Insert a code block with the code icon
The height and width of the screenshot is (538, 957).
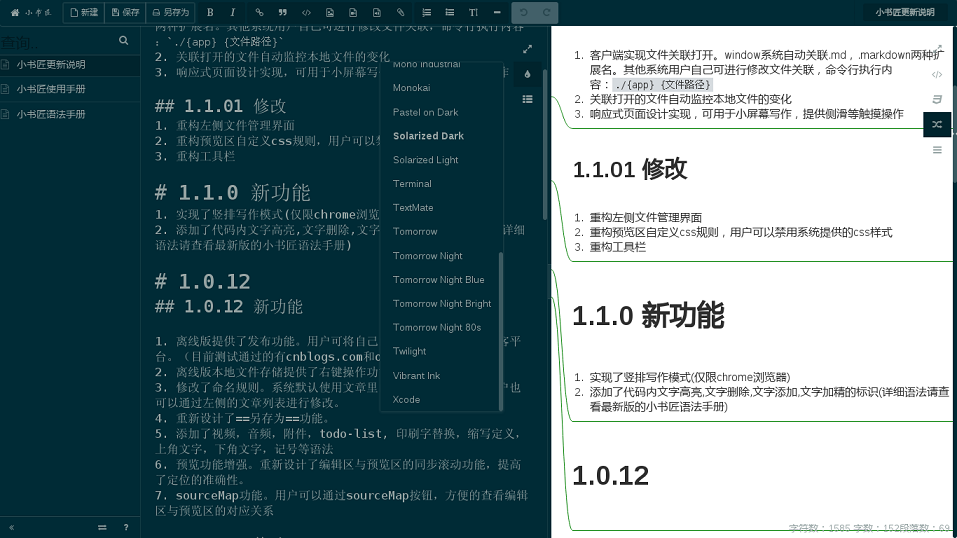pyautogui.click(x=306, y=12)
